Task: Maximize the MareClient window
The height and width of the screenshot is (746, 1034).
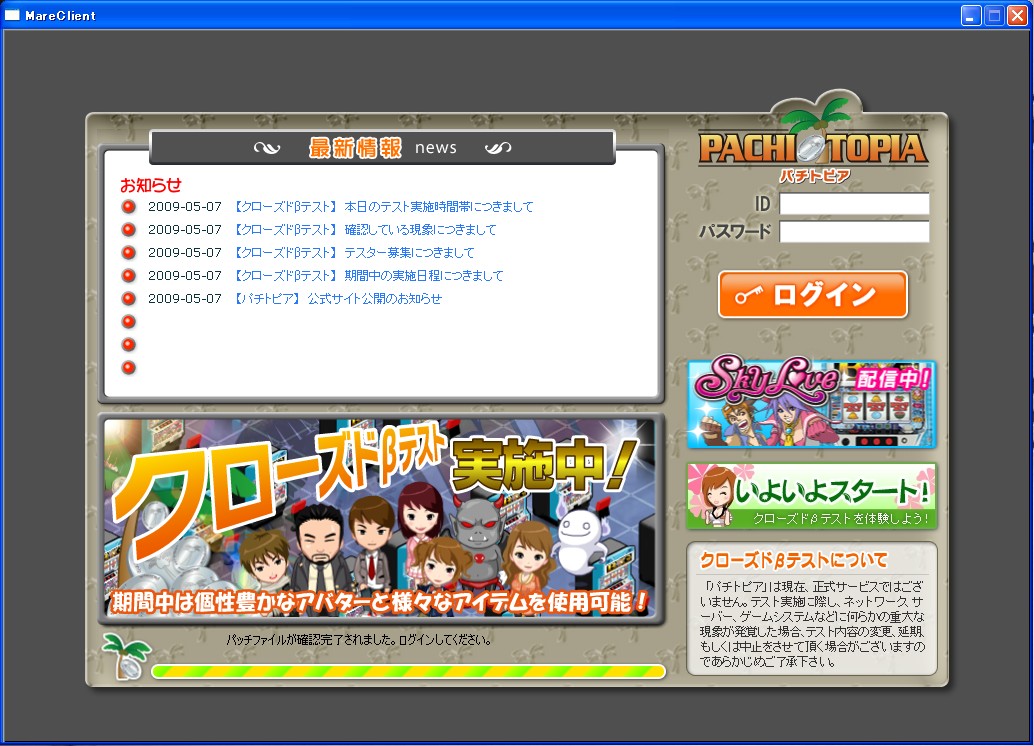Action: (x=994, y=15)
